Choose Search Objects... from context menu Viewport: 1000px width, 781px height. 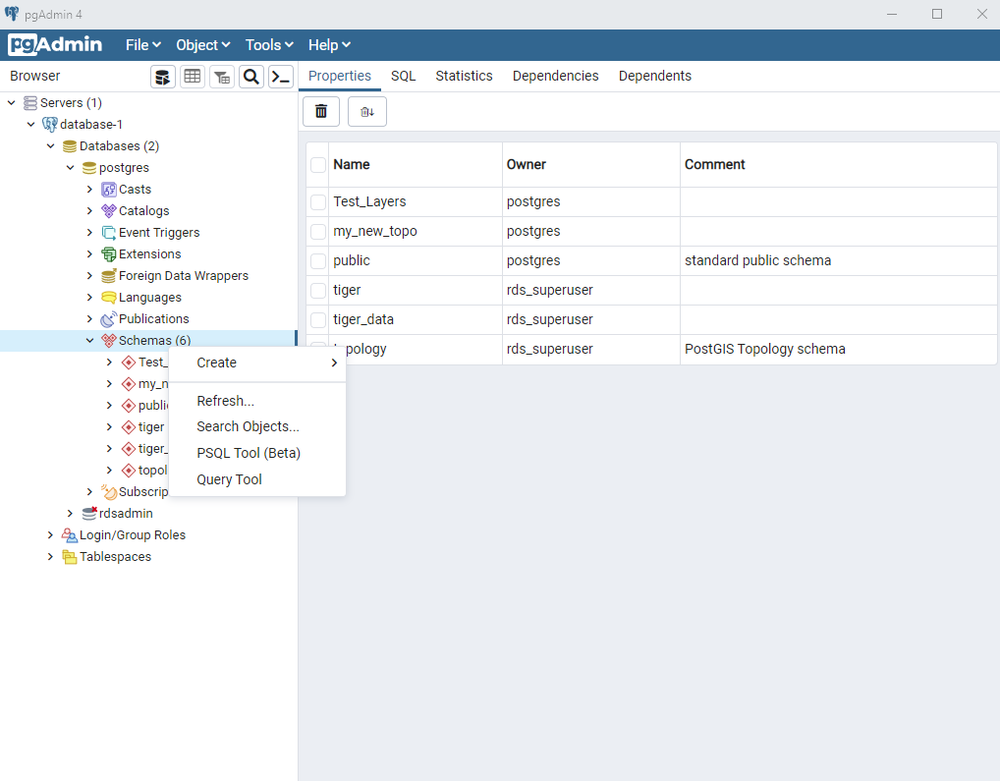[258, 427]
